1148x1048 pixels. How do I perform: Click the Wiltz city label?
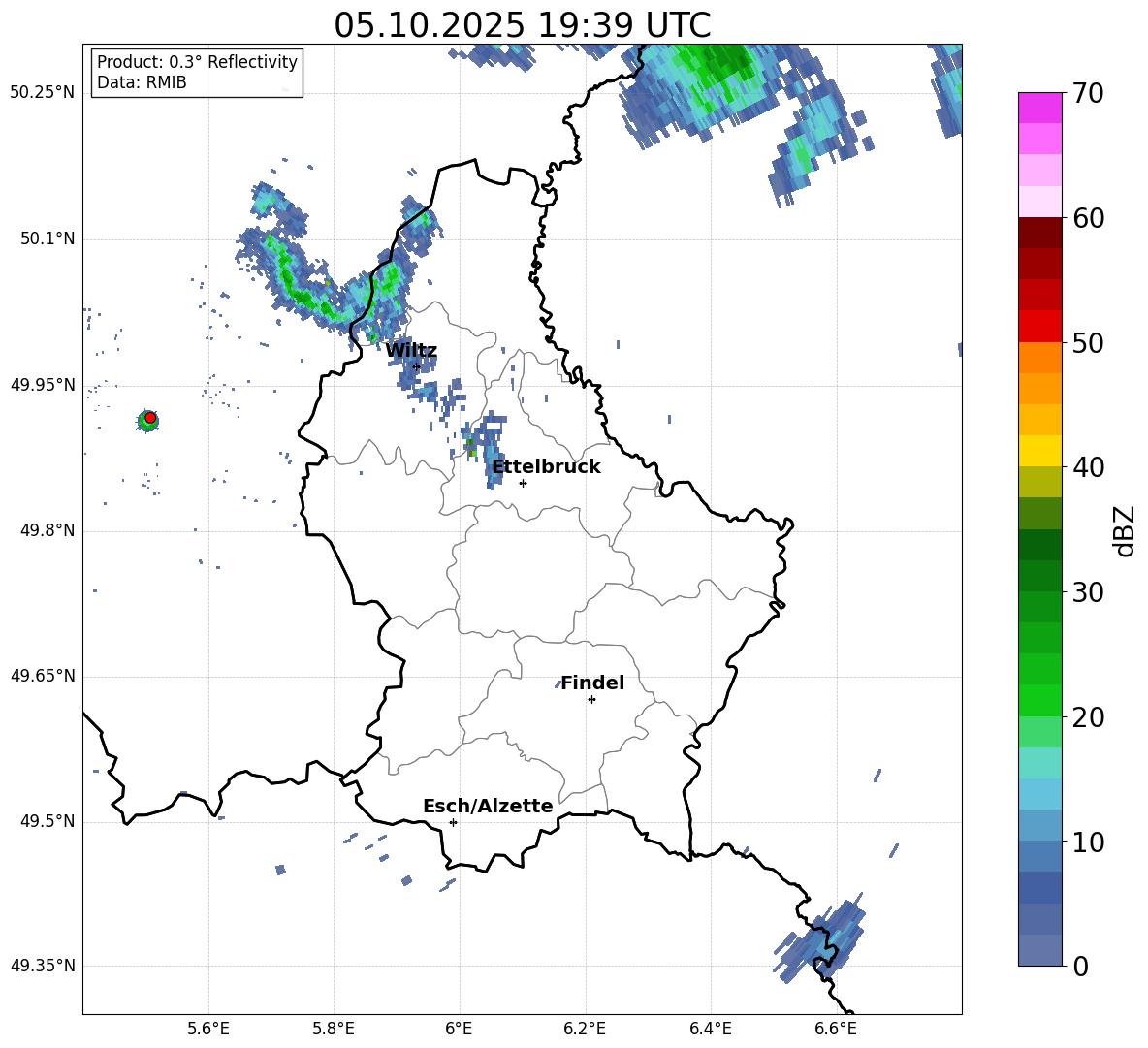[411, 351]
